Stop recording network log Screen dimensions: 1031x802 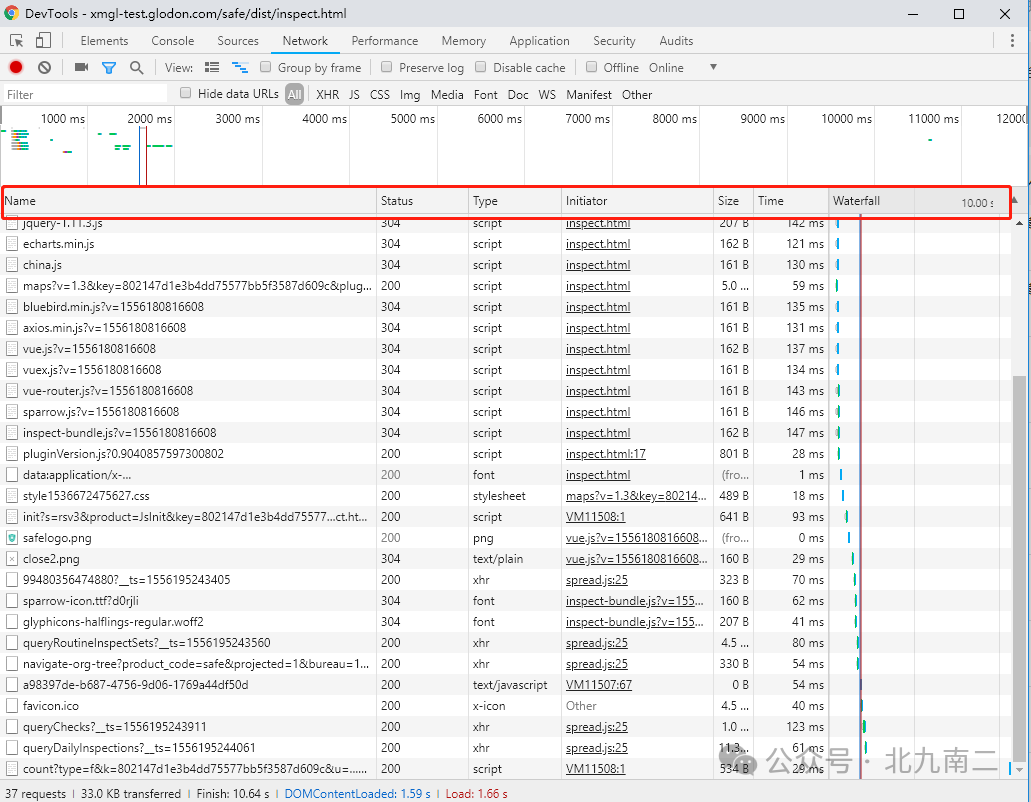16,68
